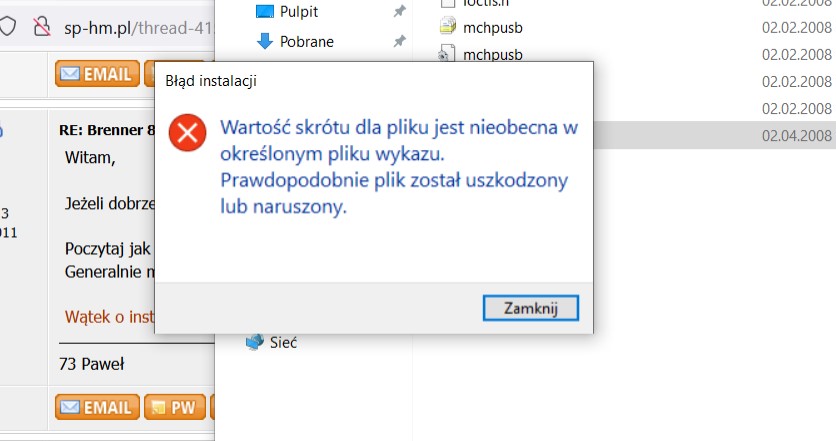Click the PW button below the post
The height and width of the screenshot is (441, 836).
[174, 407]
